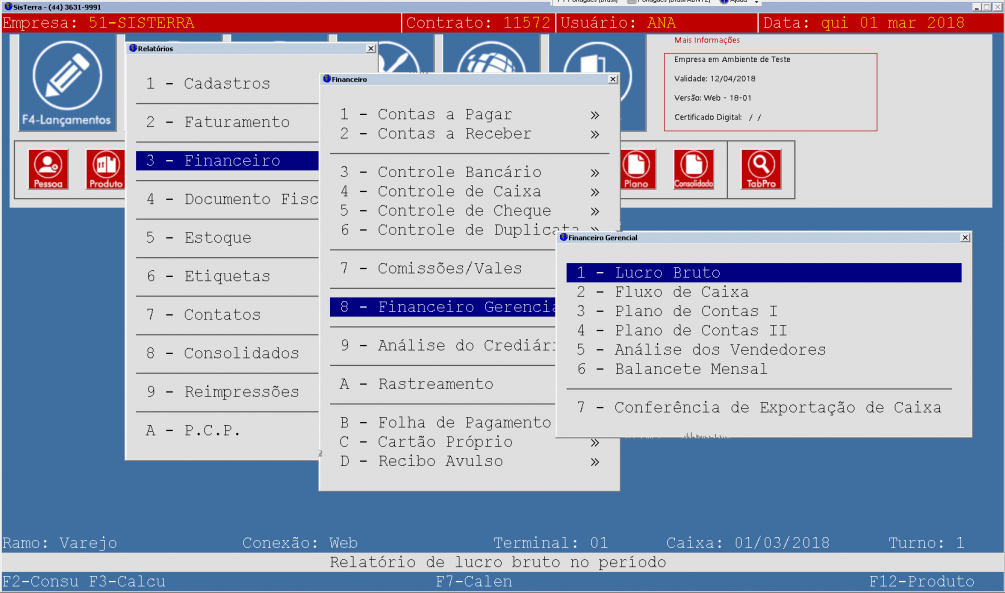Screen dimensions: 1005x593
Task: Expand the Contas a Pagar submenu arrow
Action: pos(595,115)
